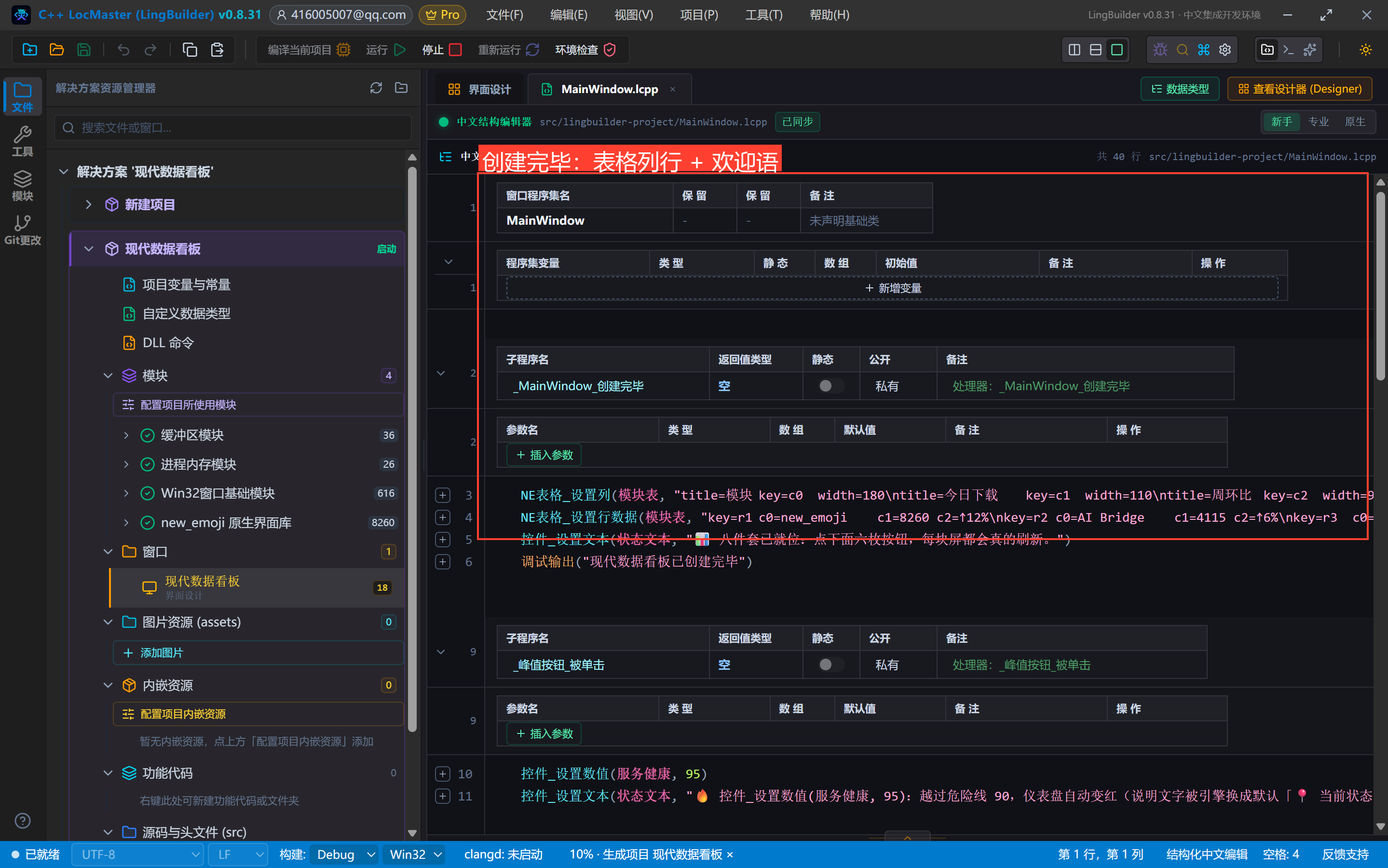Image resolution: width=1388 pixels, height=868 pixels.
Task: Open the 文件(F) menu
Action: [504, 15]
